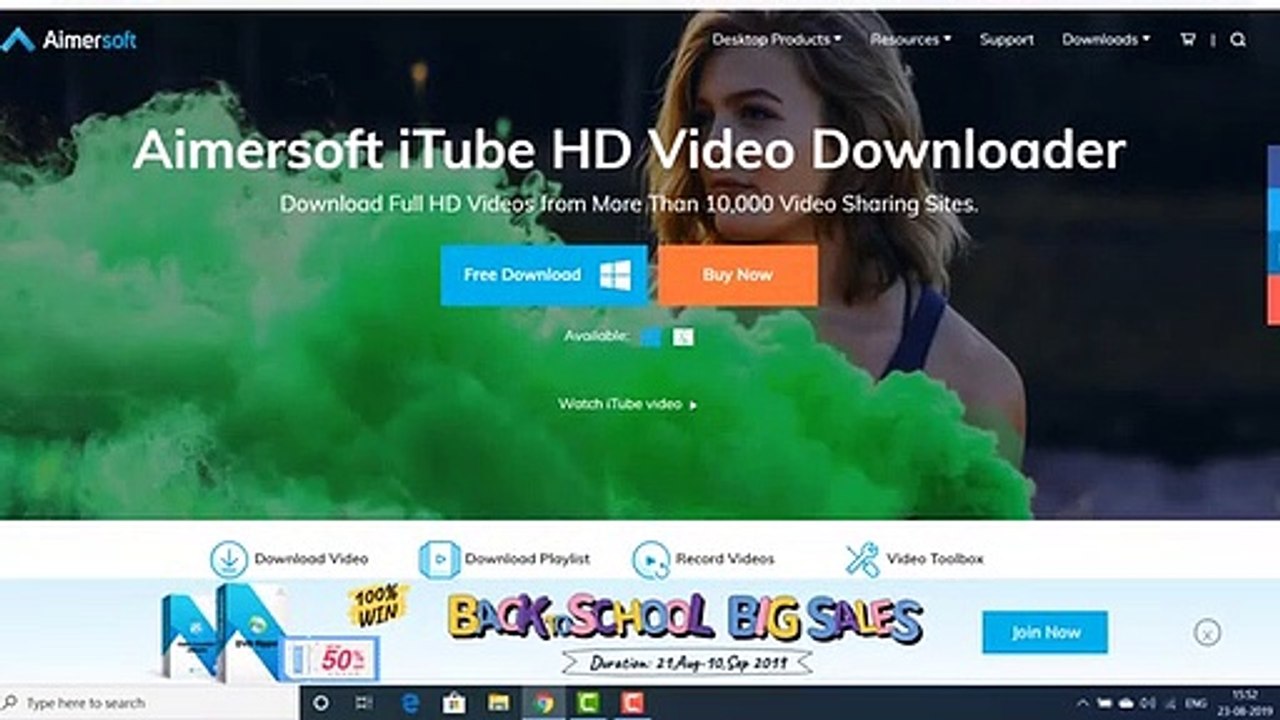Open File Explorer from the taskbar
1280x720 pixels.
498,703
